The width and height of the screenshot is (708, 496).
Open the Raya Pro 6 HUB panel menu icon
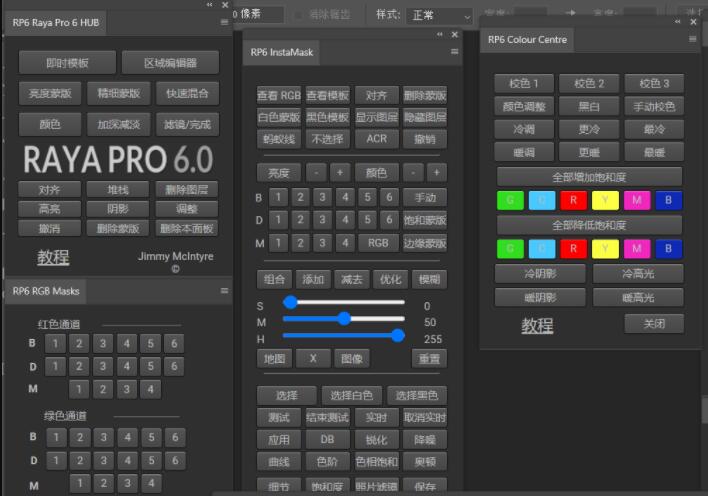click(x=224, y=22)
